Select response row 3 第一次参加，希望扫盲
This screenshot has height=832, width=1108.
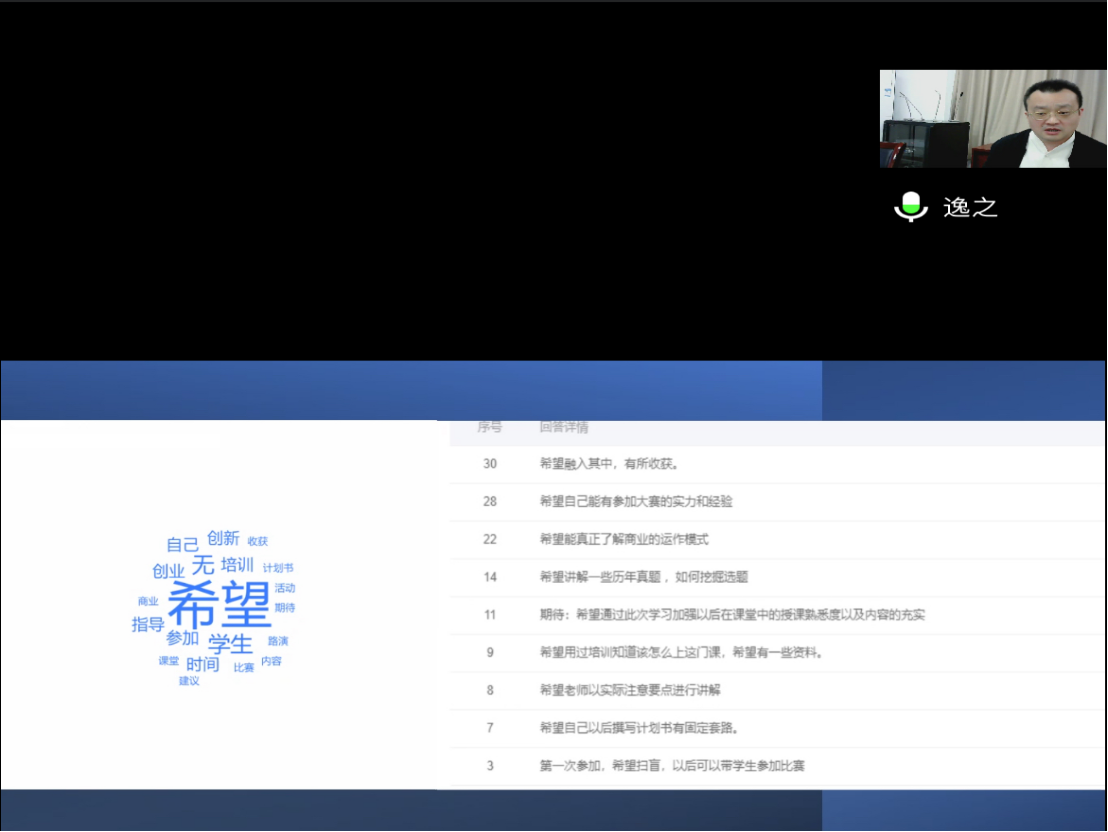point(671,766)
